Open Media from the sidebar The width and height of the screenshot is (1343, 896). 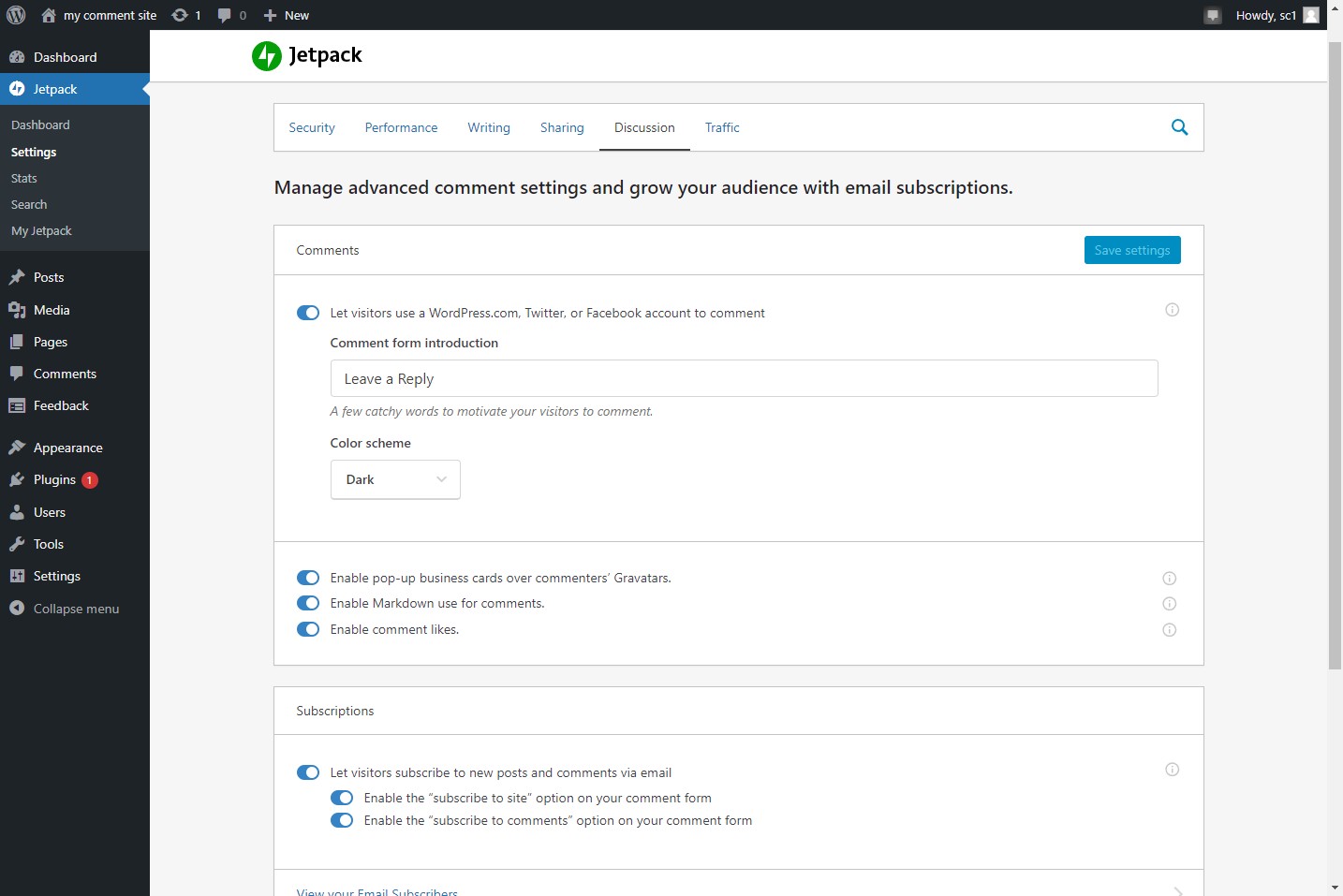pyautogui.click(x=75, y=310)
